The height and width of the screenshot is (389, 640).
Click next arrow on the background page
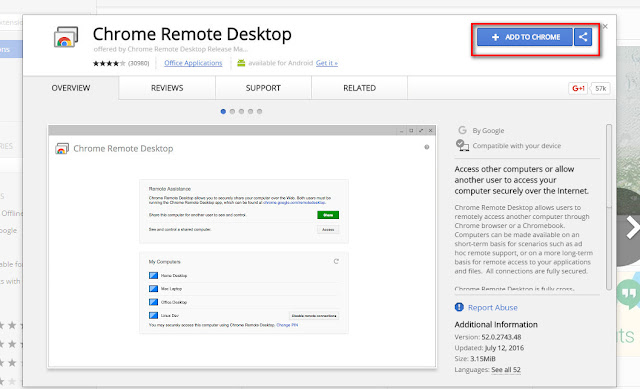point(632,227)
